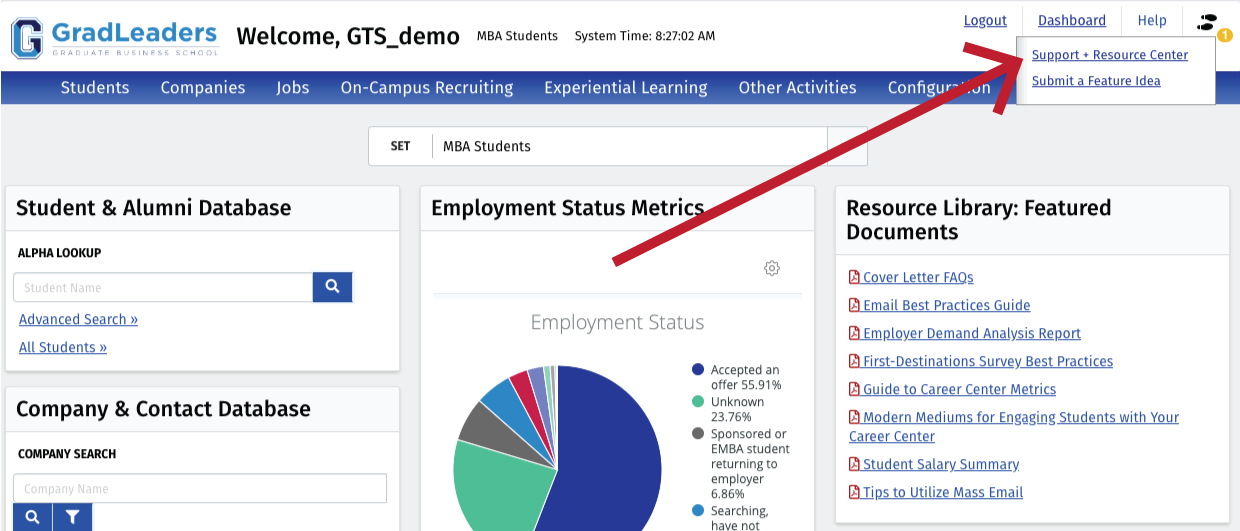Open the Jobs menu
Screen dimensions: 1240x531
click(293, 87)
